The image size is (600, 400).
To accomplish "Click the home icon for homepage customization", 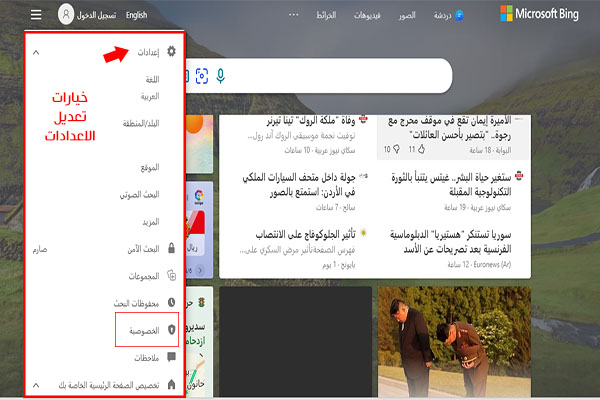I will point(171,384).
